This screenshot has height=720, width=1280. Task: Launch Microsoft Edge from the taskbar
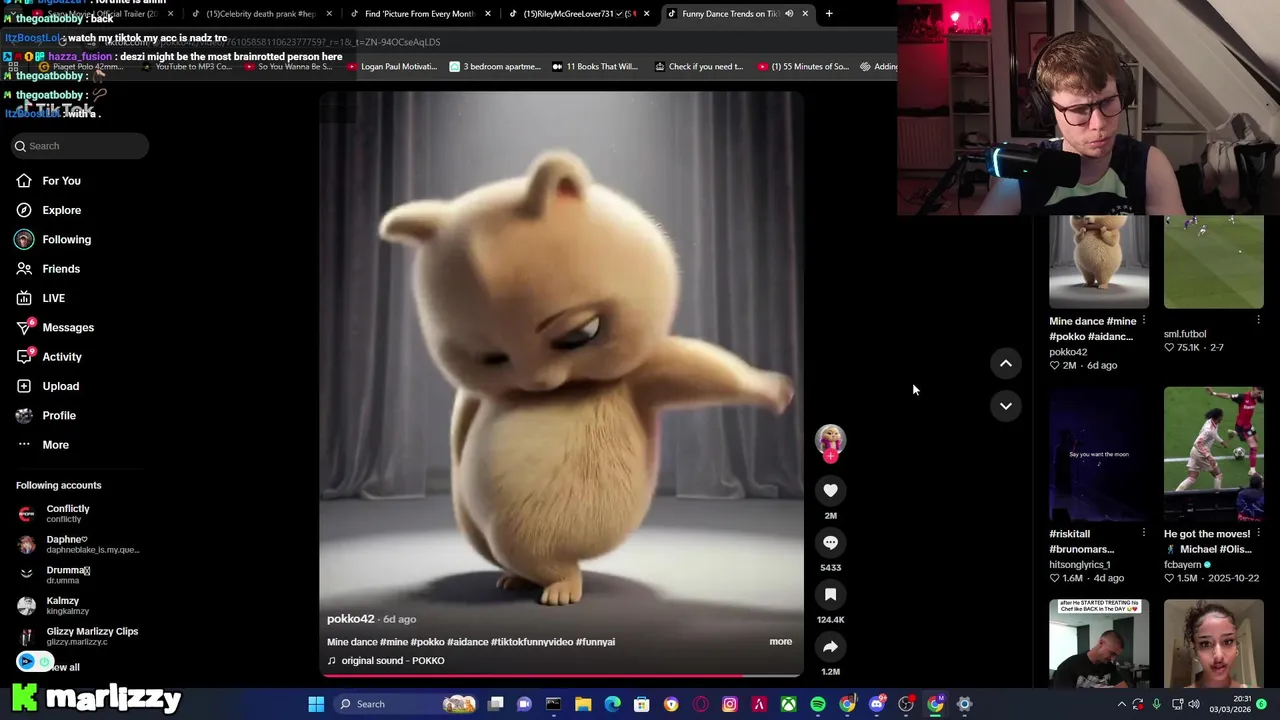[612, 704]
